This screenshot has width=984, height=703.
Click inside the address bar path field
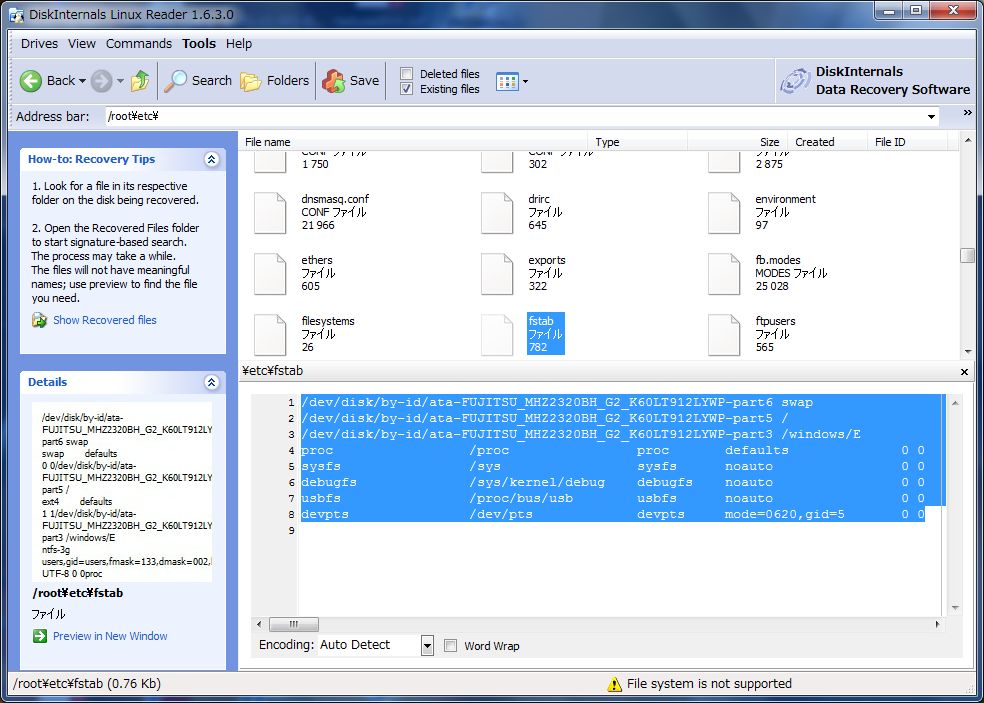tap(515, 117)
